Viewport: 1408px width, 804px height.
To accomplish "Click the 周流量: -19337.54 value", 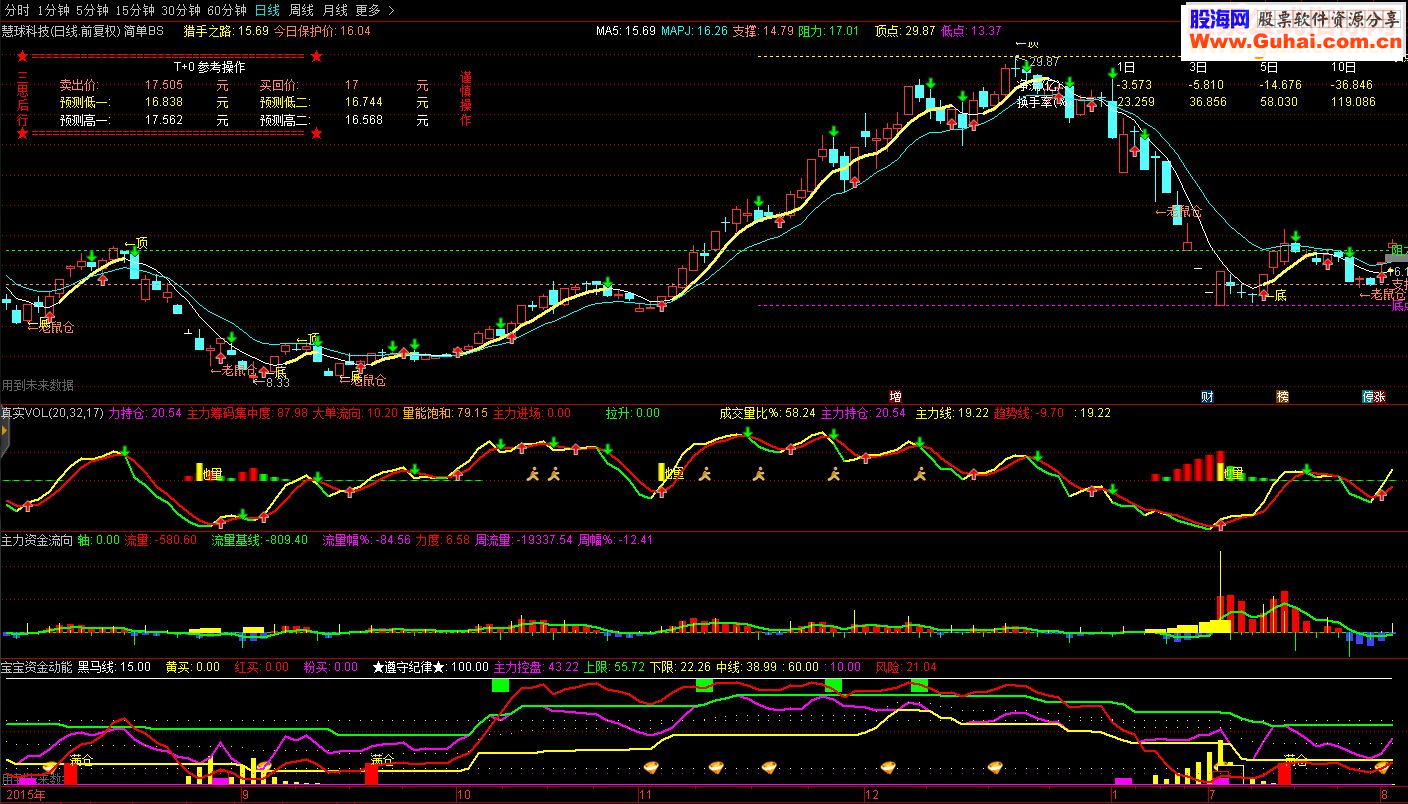I will tap(524, 540).
